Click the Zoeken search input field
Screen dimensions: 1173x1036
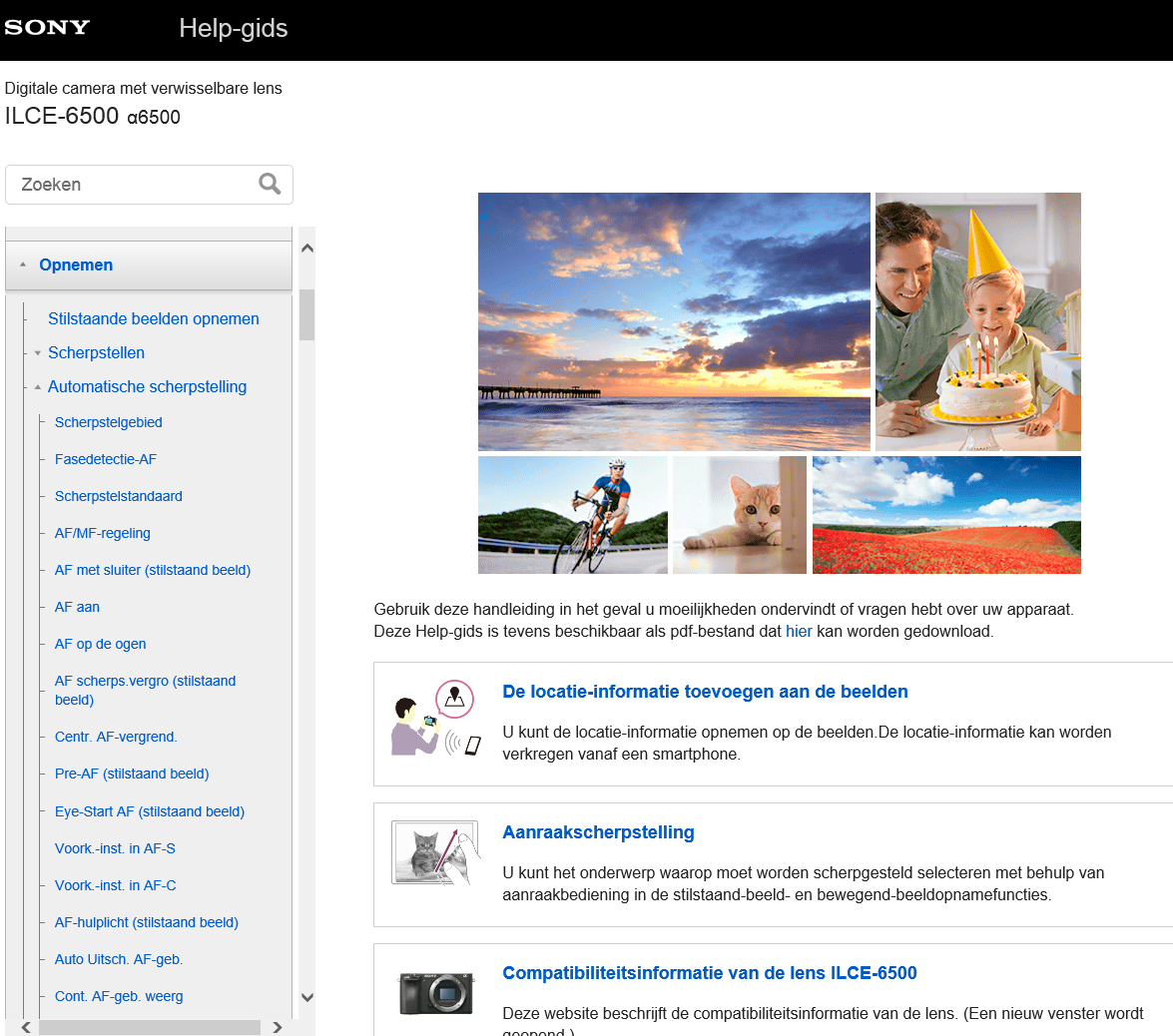(x=135, y=185)
